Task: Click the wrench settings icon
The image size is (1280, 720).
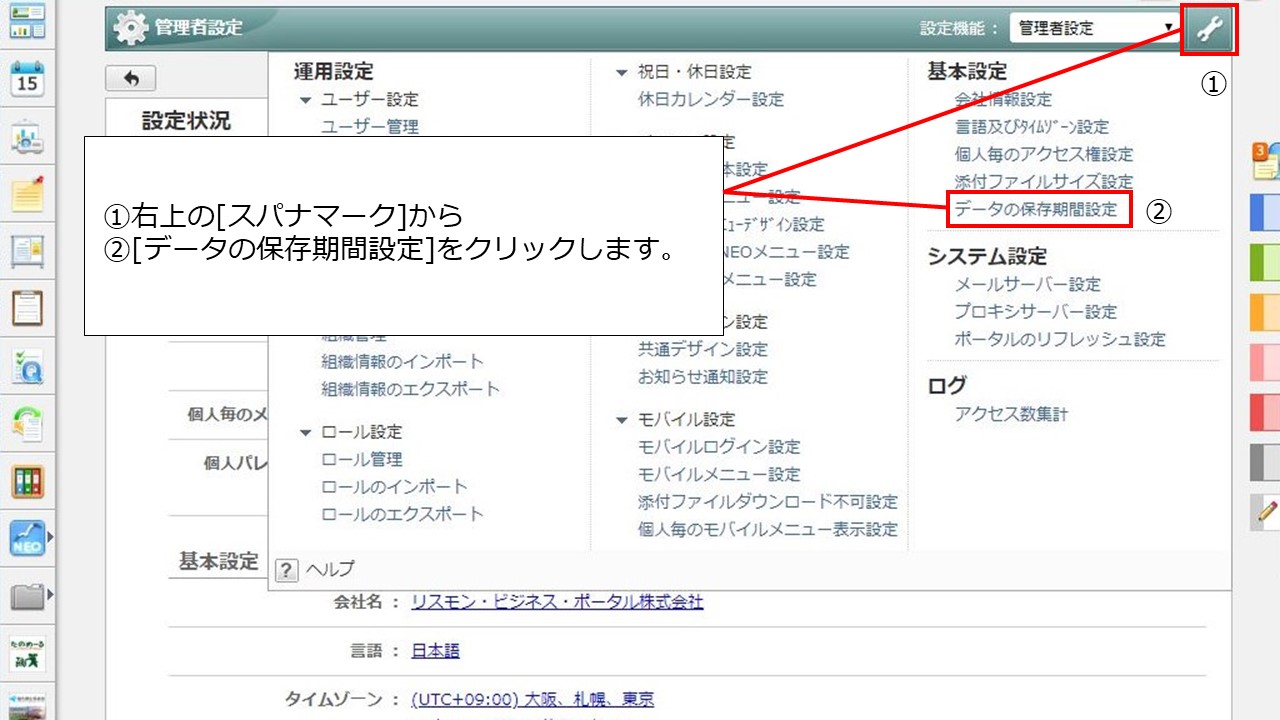Action: (1210, 29)
